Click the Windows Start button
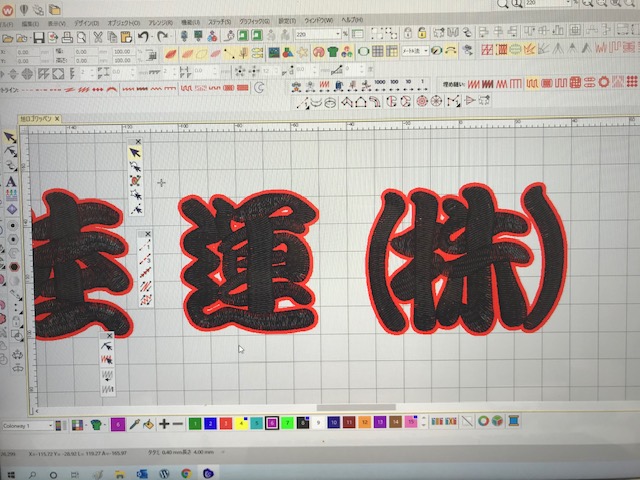The width and height of the screenshot is (640, 480). pos(11,475)
